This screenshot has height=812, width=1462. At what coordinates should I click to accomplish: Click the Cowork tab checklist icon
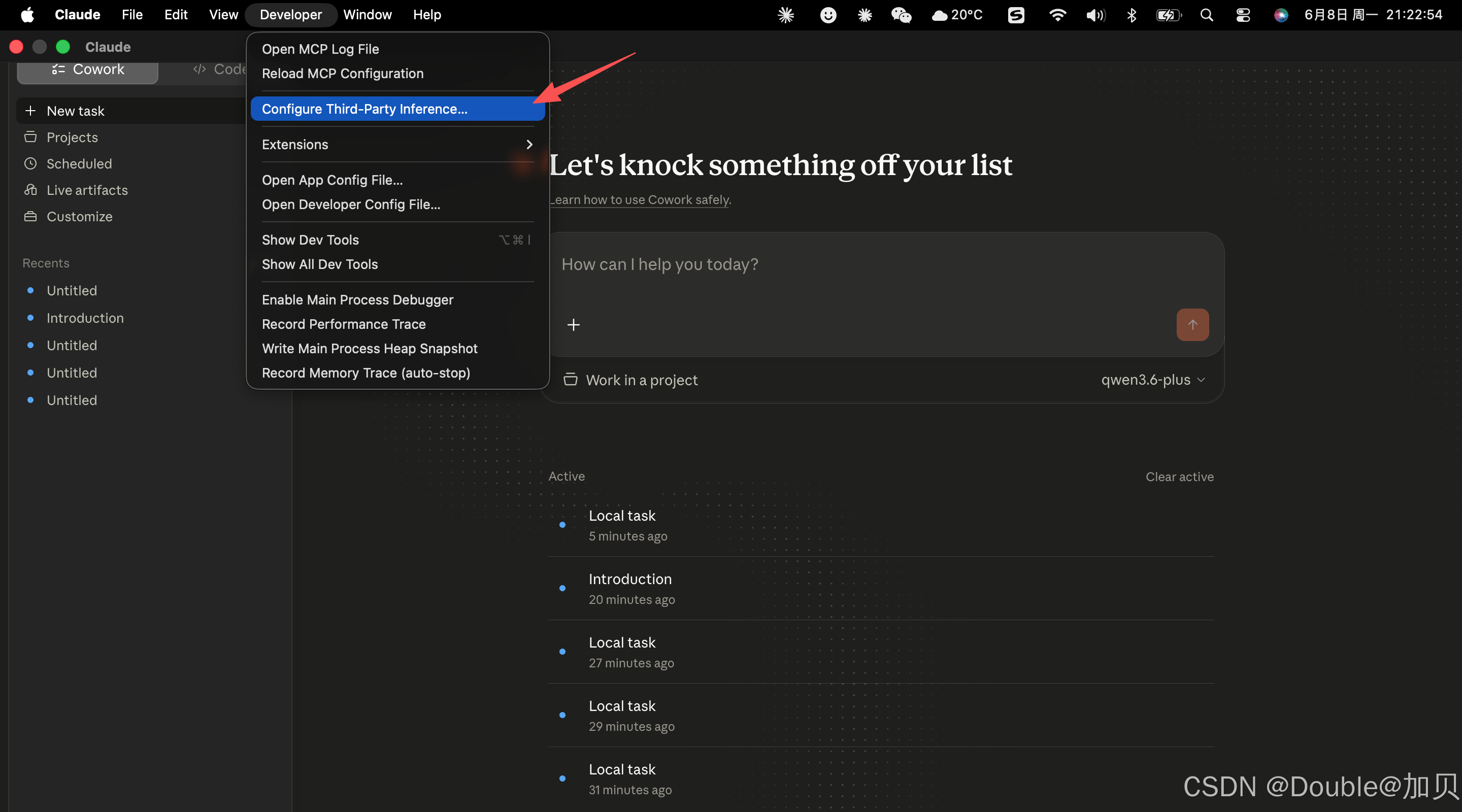tap(58, 69)
